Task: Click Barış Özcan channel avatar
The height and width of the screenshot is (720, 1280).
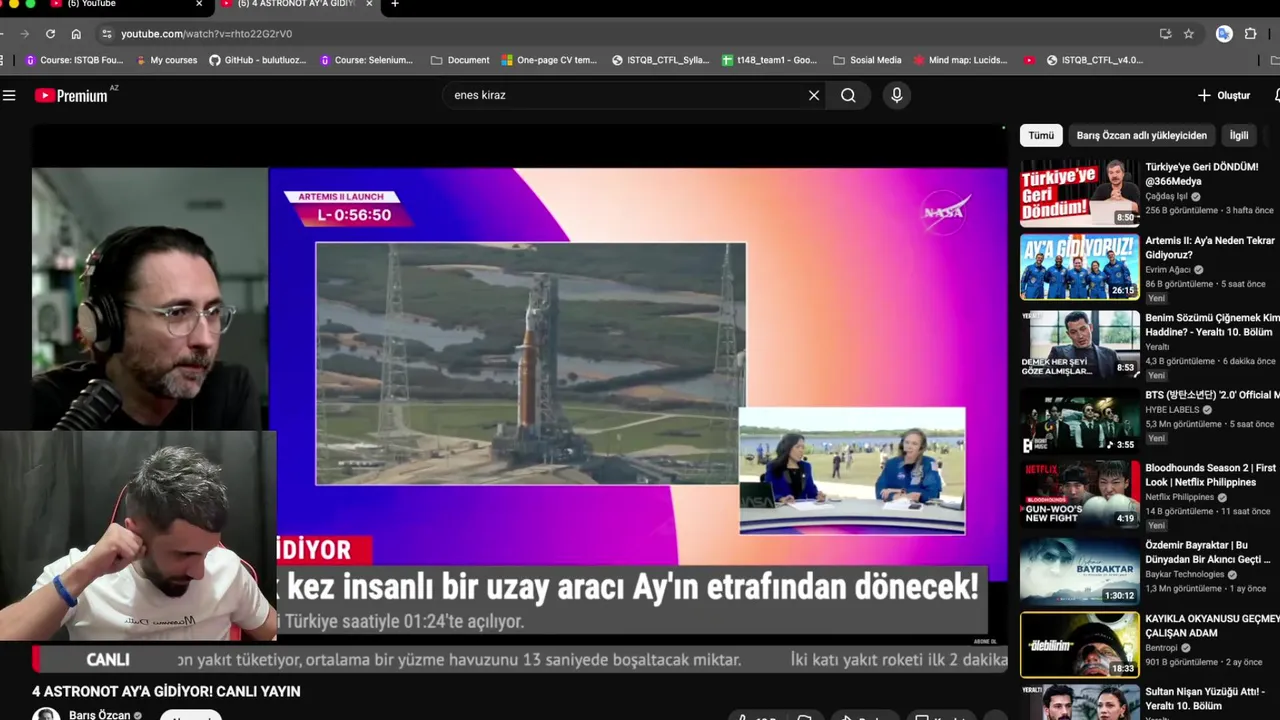Action: 46,714
